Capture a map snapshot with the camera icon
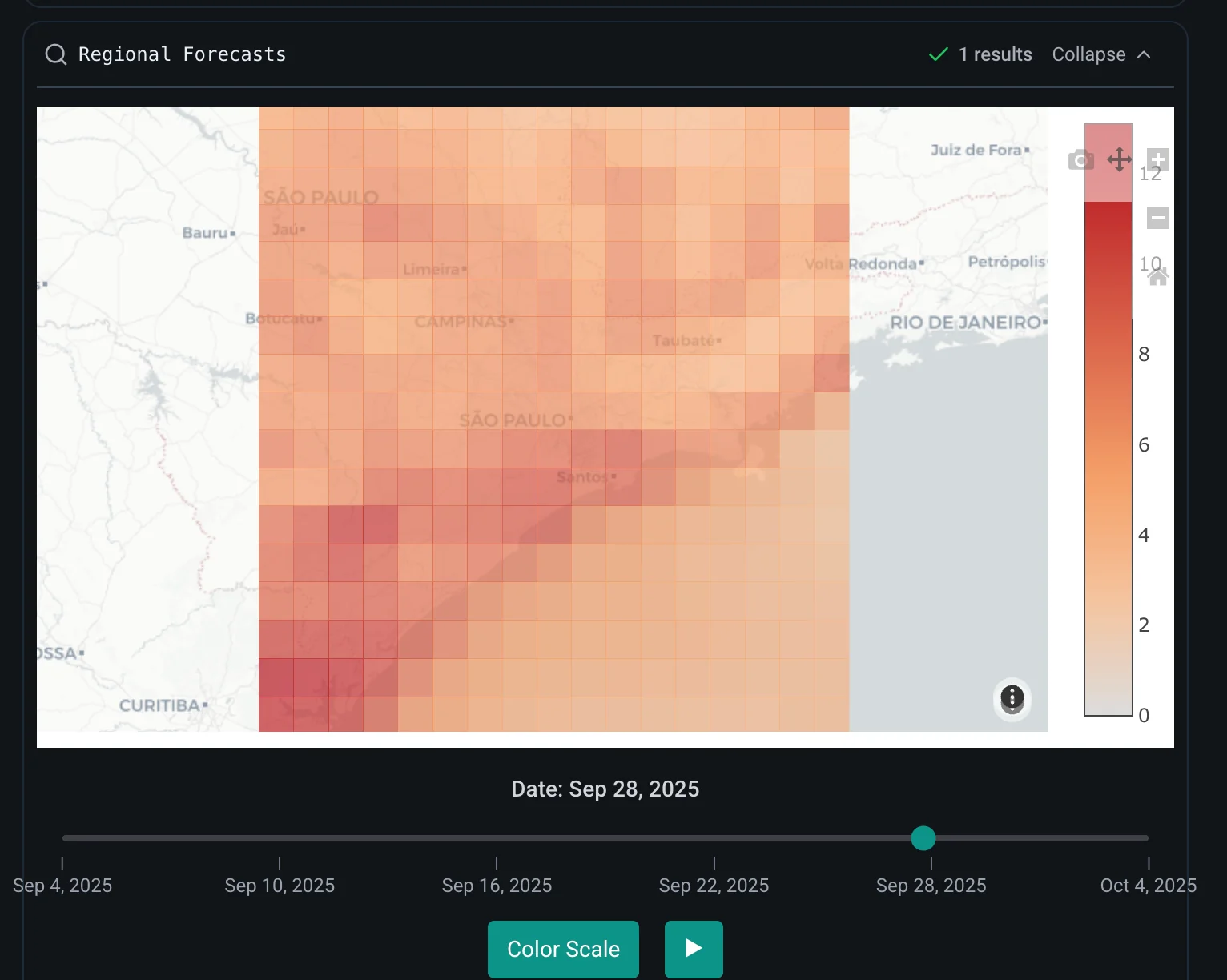This screenshot has height=980, width=1227. click(x=1080, y=159)
